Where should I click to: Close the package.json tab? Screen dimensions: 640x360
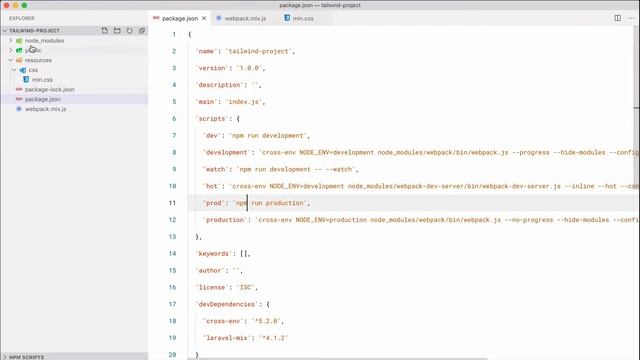[x=204, y=18]
